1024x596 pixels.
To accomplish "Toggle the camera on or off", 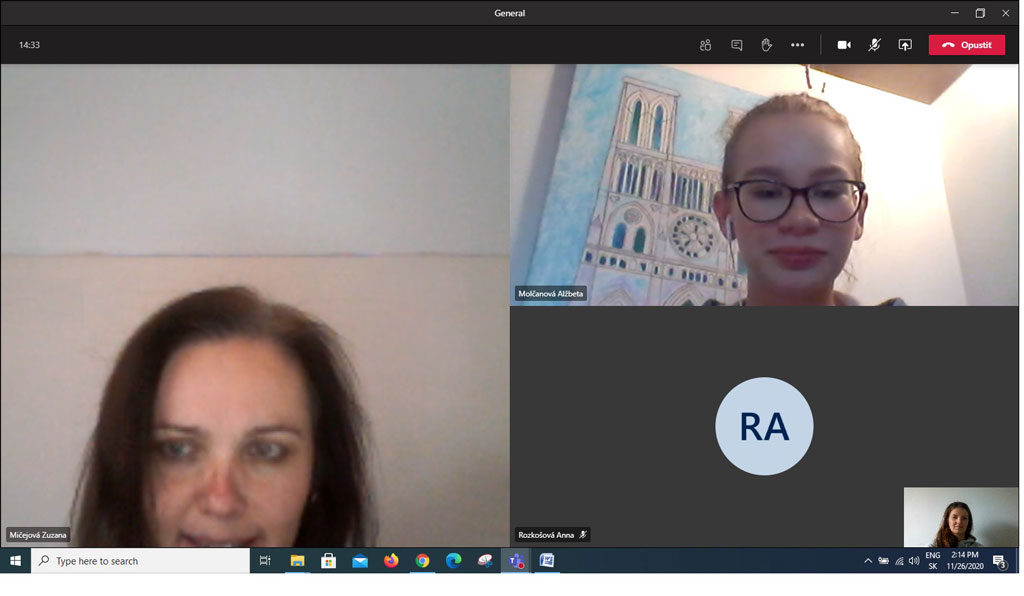I will coord(844,45).
